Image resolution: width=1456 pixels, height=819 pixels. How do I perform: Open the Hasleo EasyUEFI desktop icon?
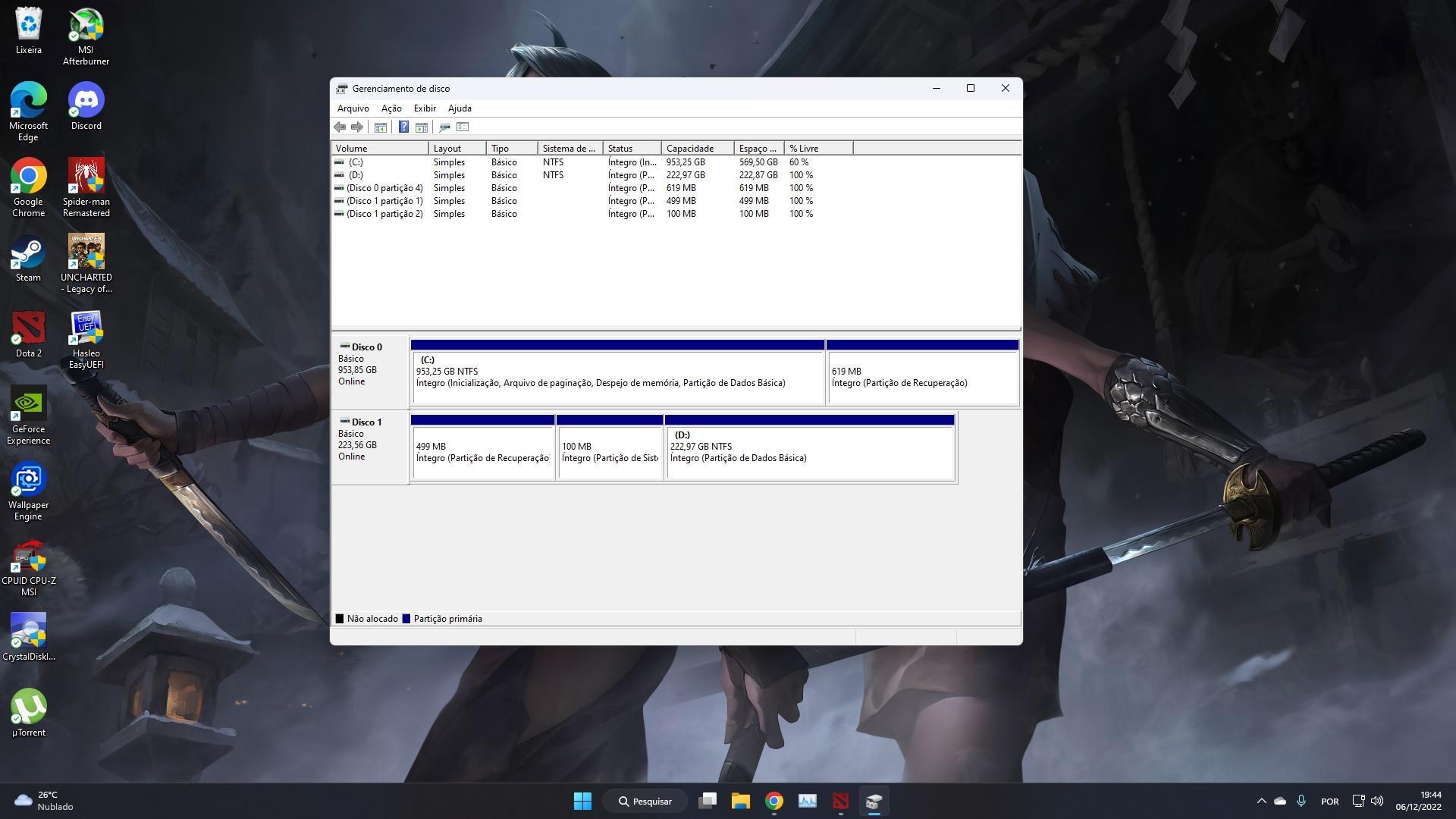coord(86,340)
